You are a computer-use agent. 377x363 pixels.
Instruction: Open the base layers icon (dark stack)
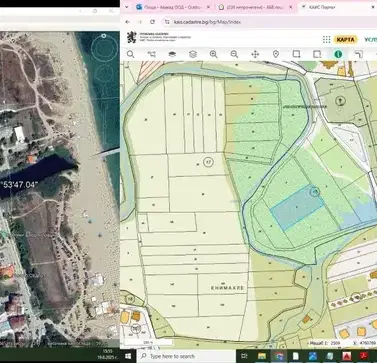pos(172,54)
